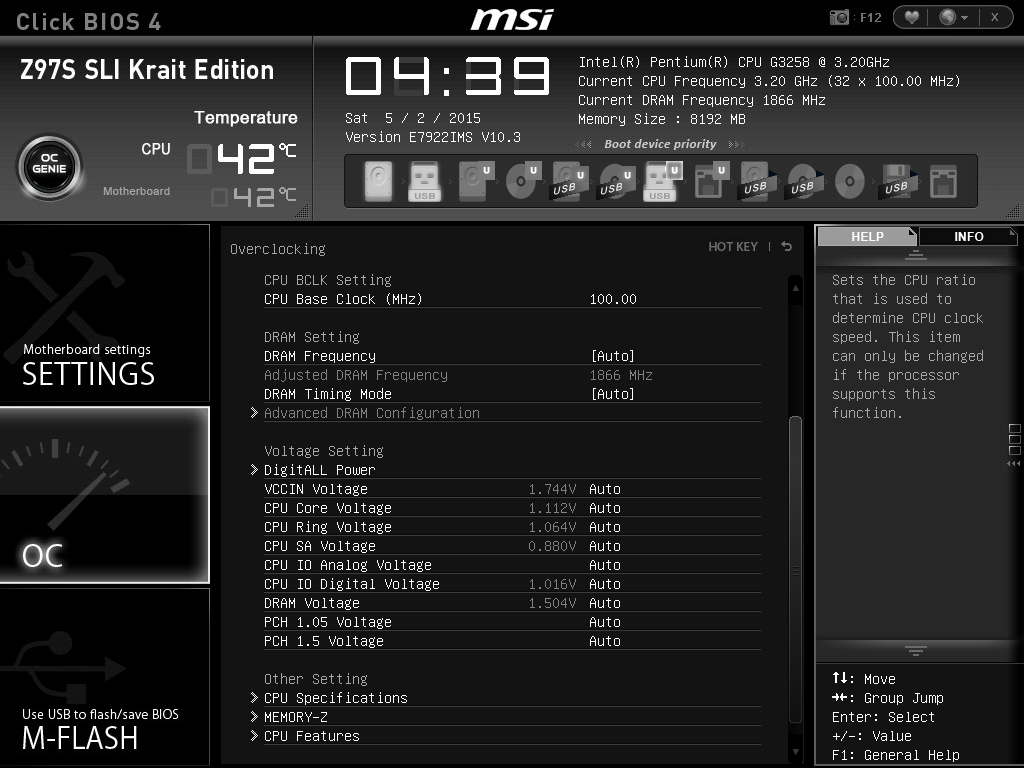The height and width of the screenshot is (768, 1024).
Task: Open DRAM Timing Mode [Auto] option
Action: click(613, 394)
